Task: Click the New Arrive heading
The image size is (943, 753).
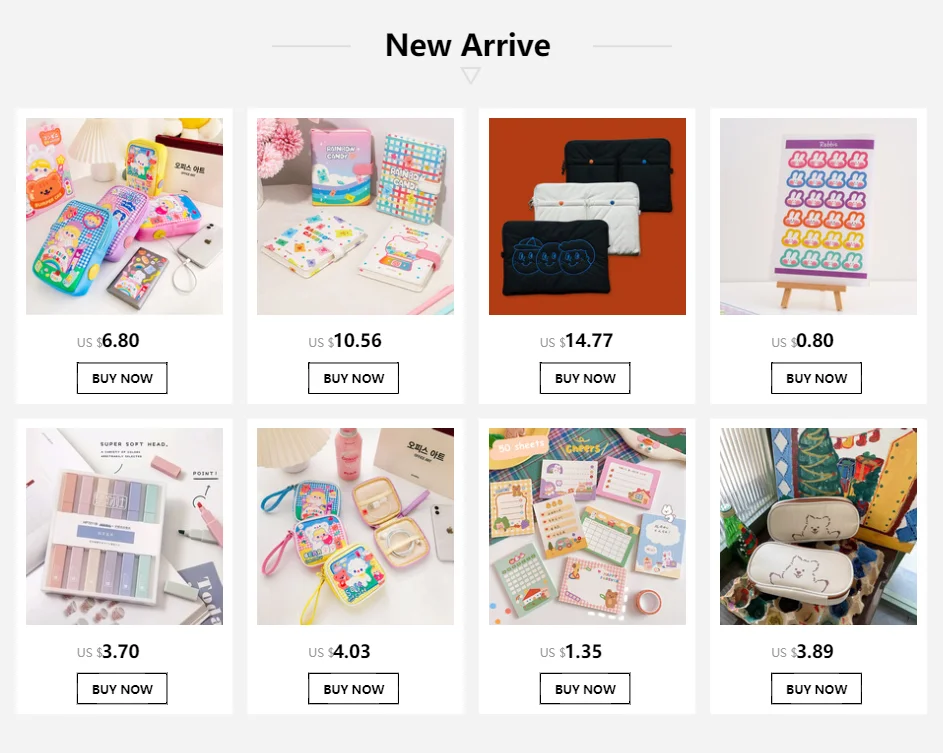Action: pyautogui.click(x=468, y=45)
